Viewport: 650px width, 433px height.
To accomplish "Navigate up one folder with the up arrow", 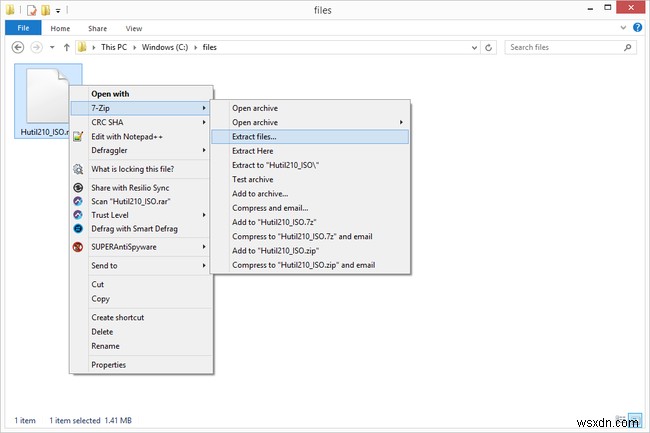I will click(x=66, y=47).
